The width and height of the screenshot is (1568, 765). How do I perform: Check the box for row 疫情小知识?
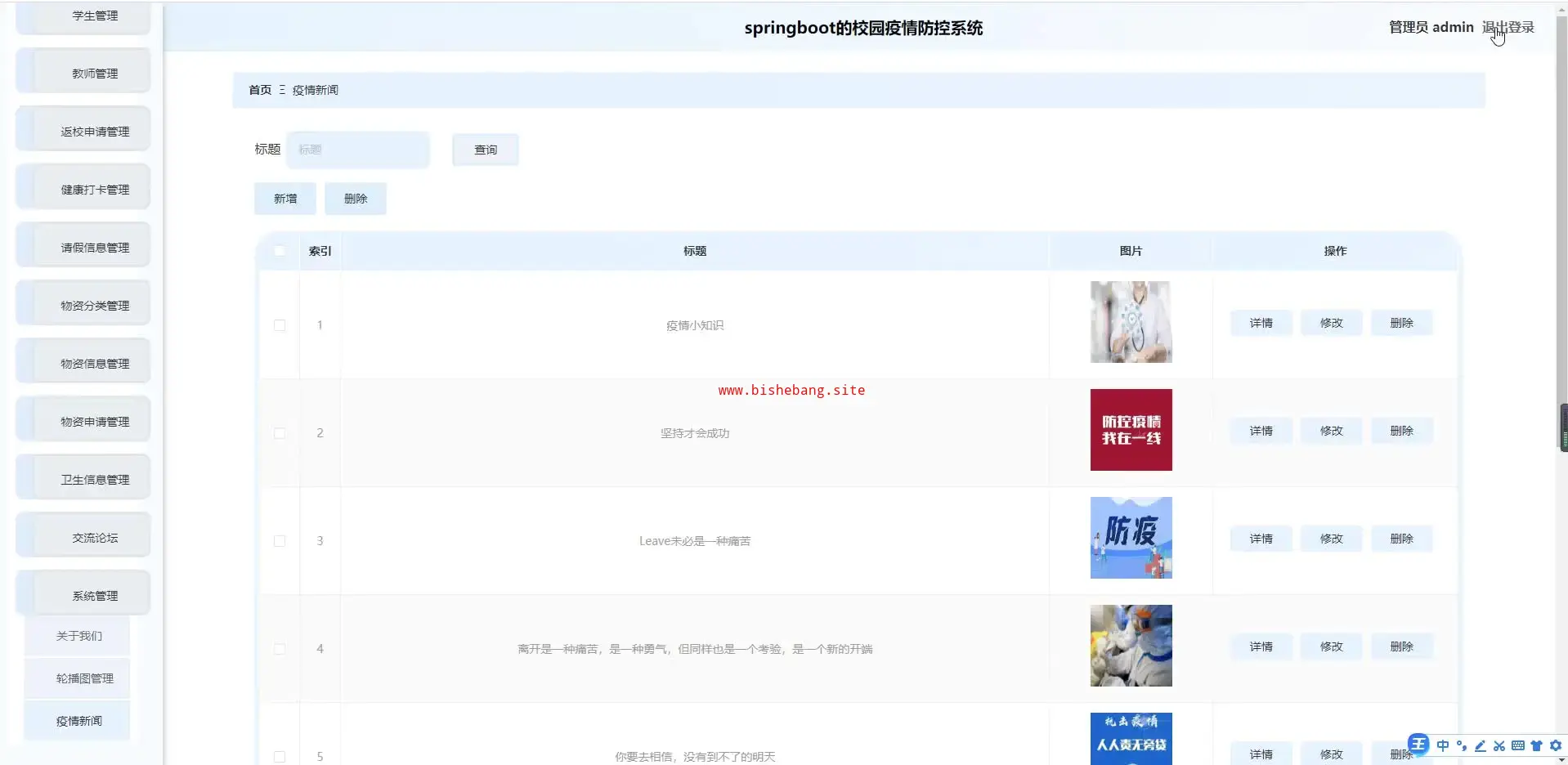click(280, 325)
